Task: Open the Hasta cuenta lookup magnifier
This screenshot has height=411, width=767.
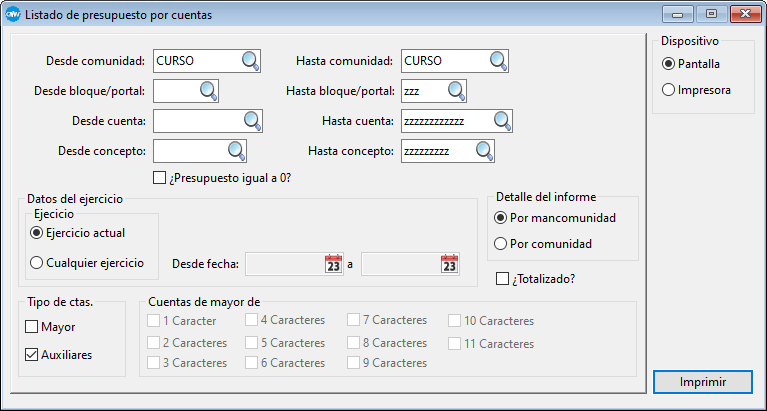Action: pos(501,121)
